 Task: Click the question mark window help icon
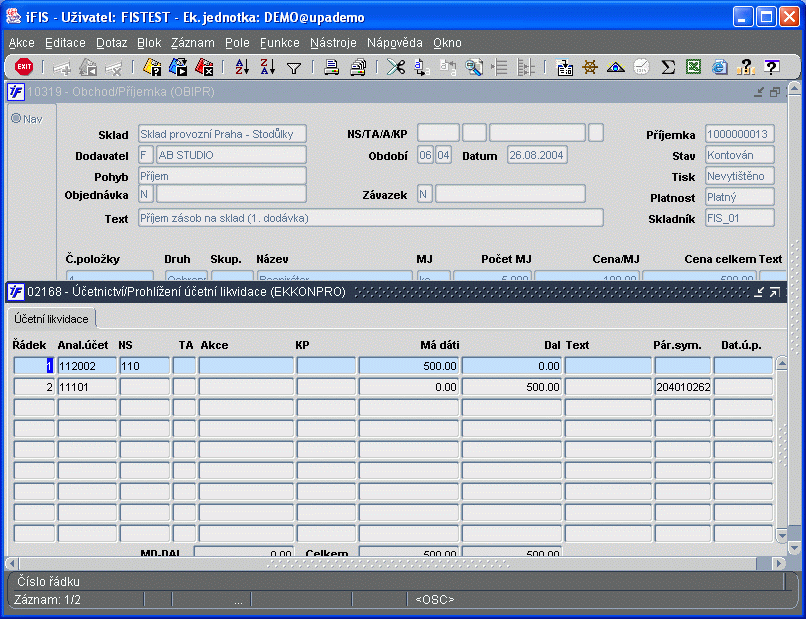coord(771,67)
